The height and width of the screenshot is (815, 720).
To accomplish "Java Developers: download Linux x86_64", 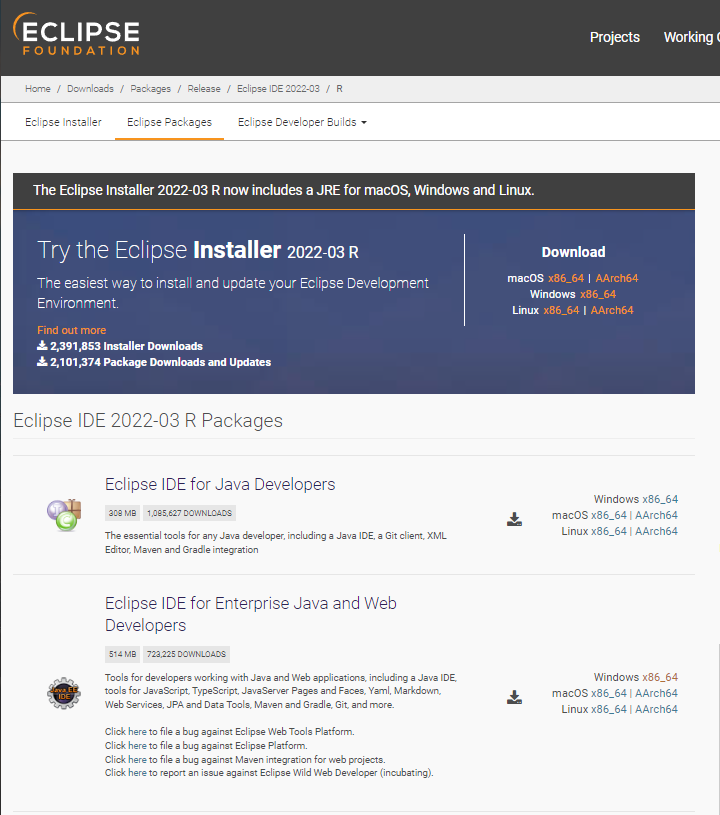I will [609, 531].
